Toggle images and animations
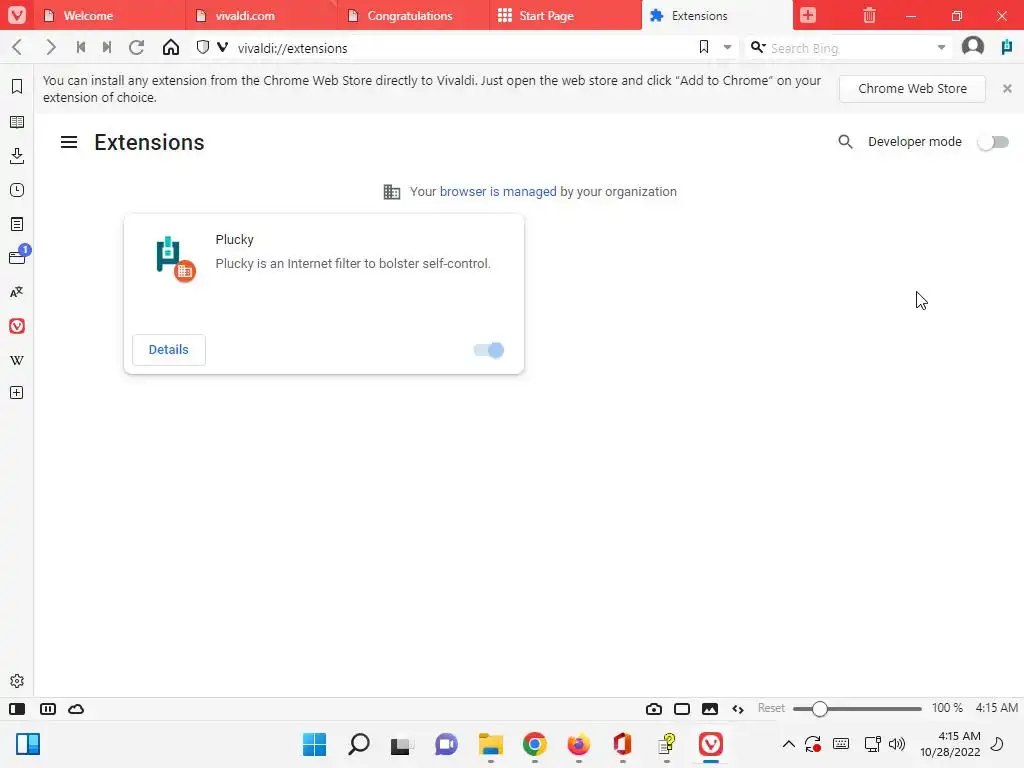The image size is (1024, 768). (x=710, y=709)
